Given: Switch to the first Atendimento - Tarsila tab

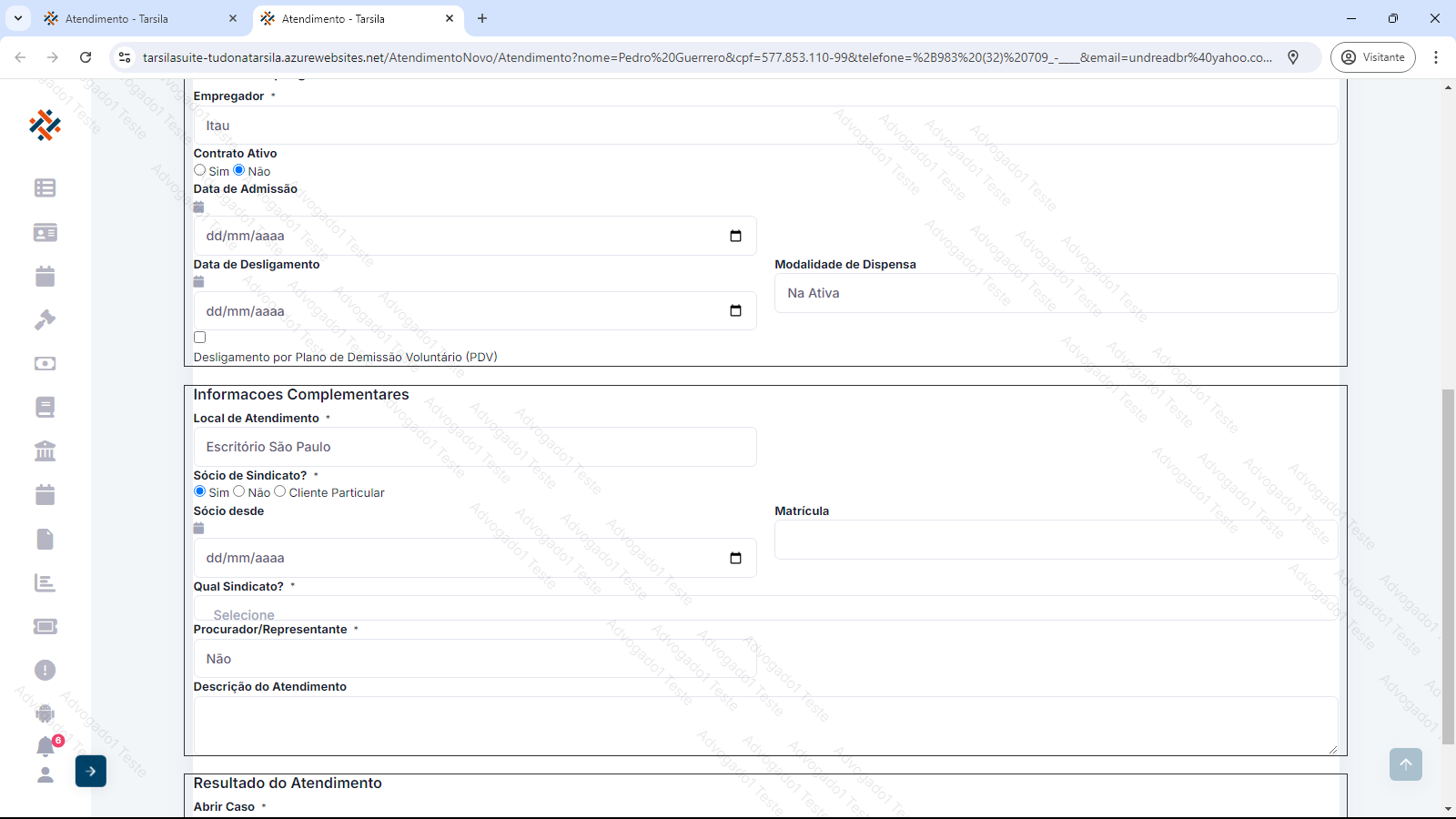Looking at the screenshot, I should pyautogui.click(x=138, y=18).
